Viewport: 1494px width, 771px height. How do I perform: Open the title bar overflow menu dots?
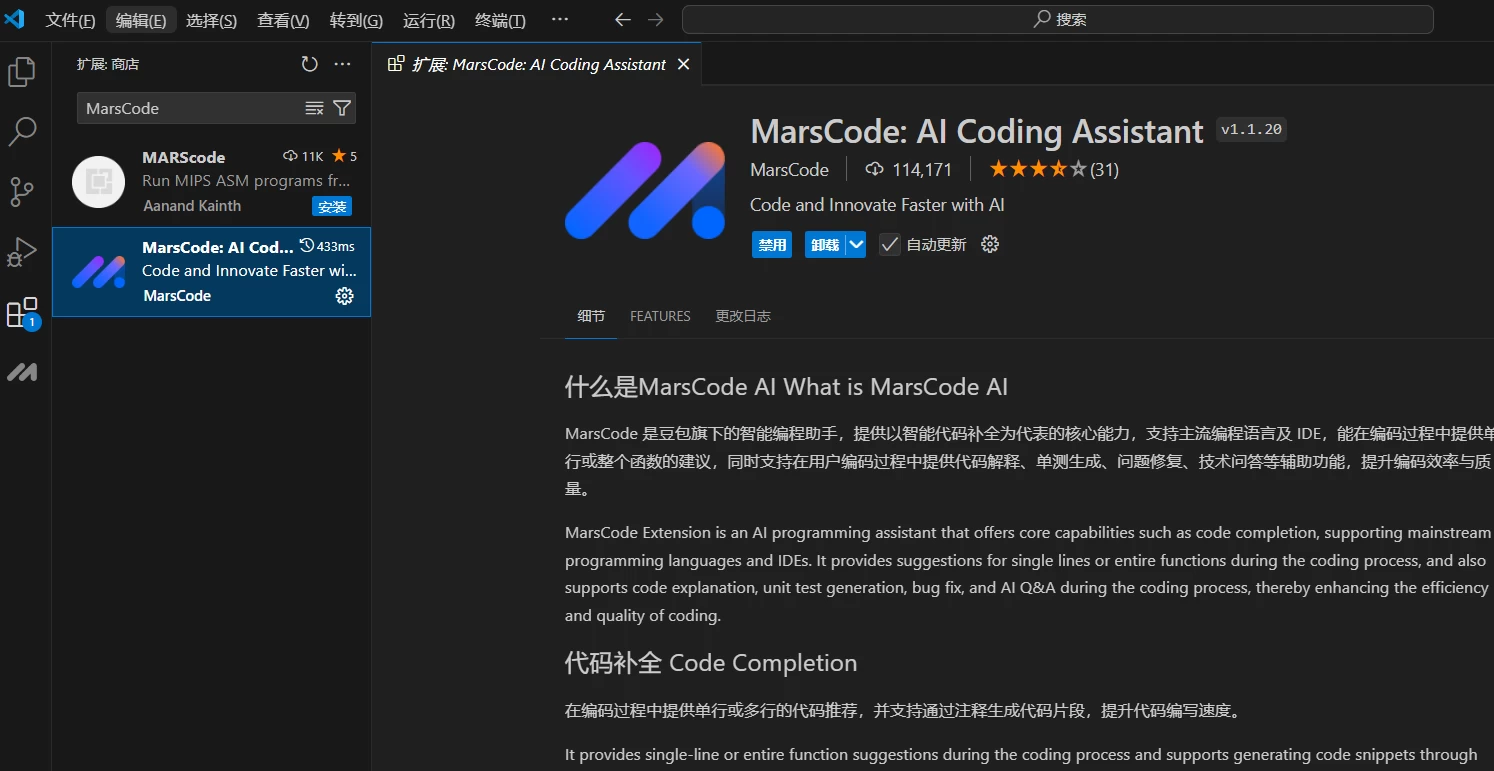pyautogui.click(x=559, y=19)
